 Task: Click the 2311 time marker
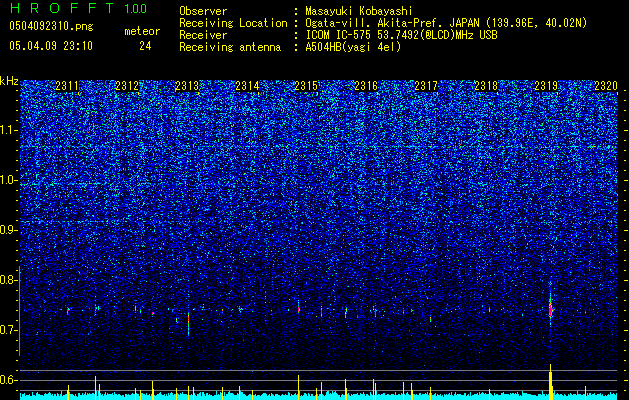(67, 86)
